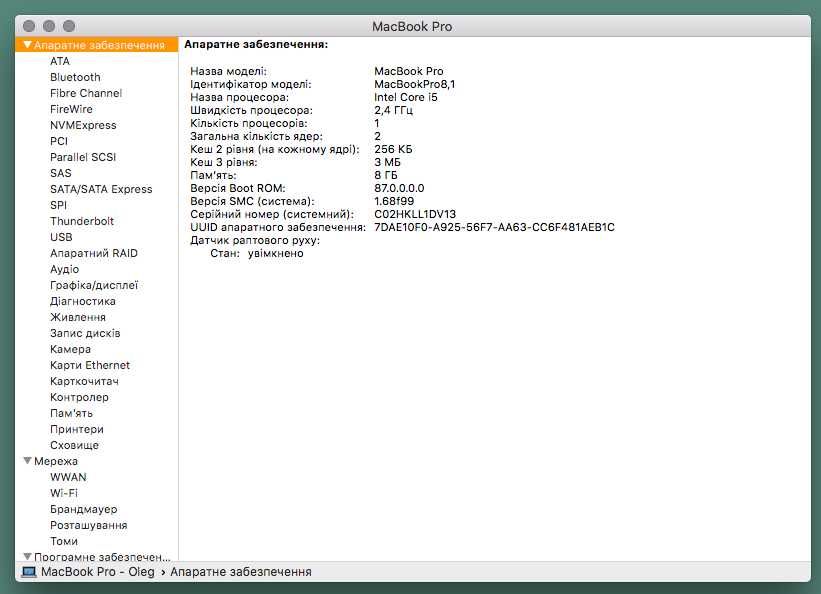Collapse the Апаратне забезпечення disclosure triangle
This screenshot has height=594, width=821.
click(x=28, y=45)
